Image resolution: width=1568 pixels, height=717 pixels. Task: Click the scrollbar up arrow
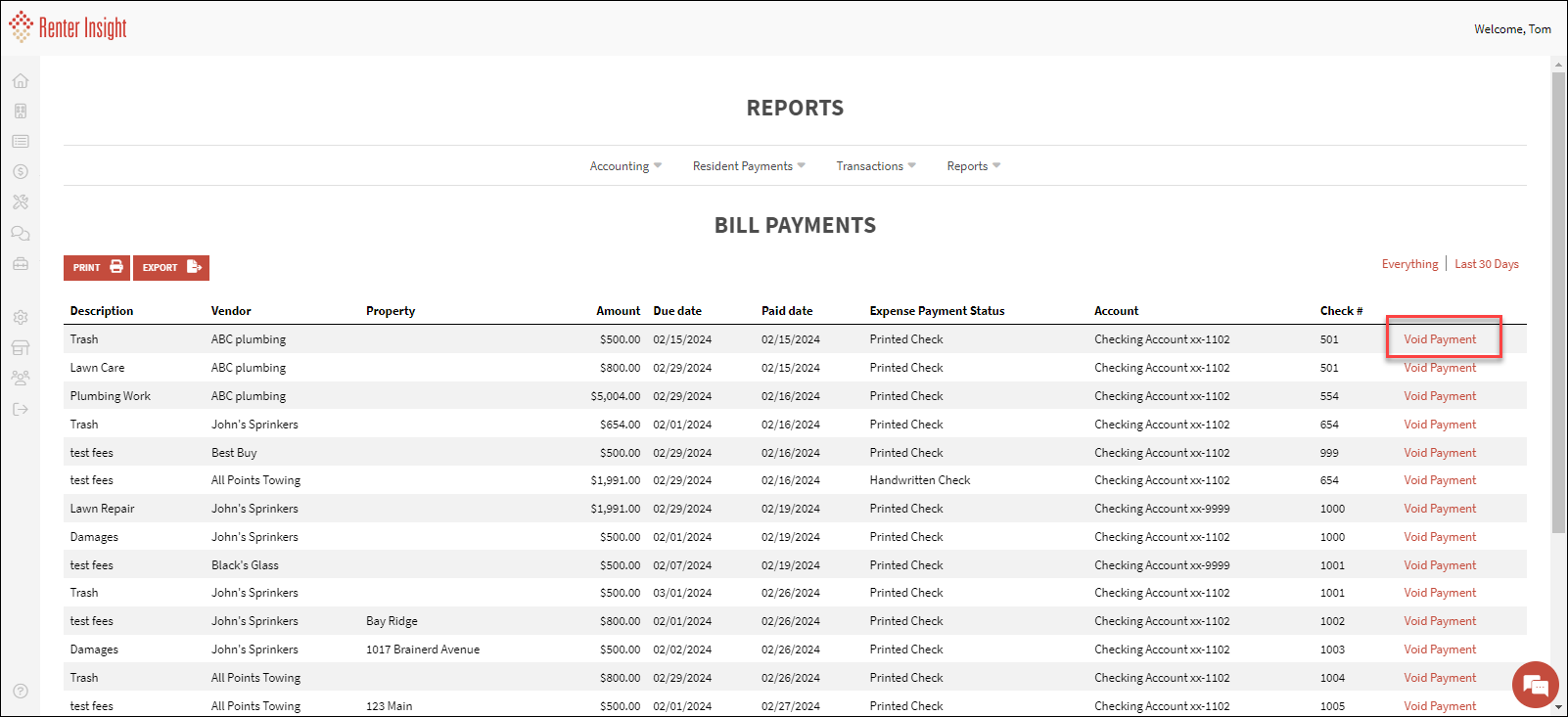(x=1558, y=65)
